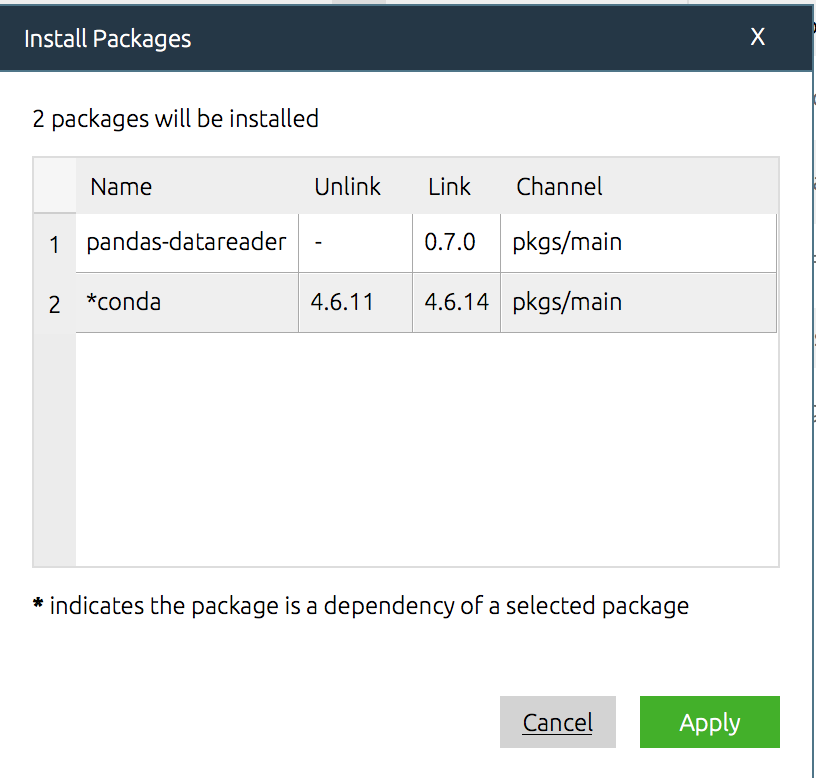Click the Link column header
The width and height of the screenshot is (816, 778).
coord(449,186)
